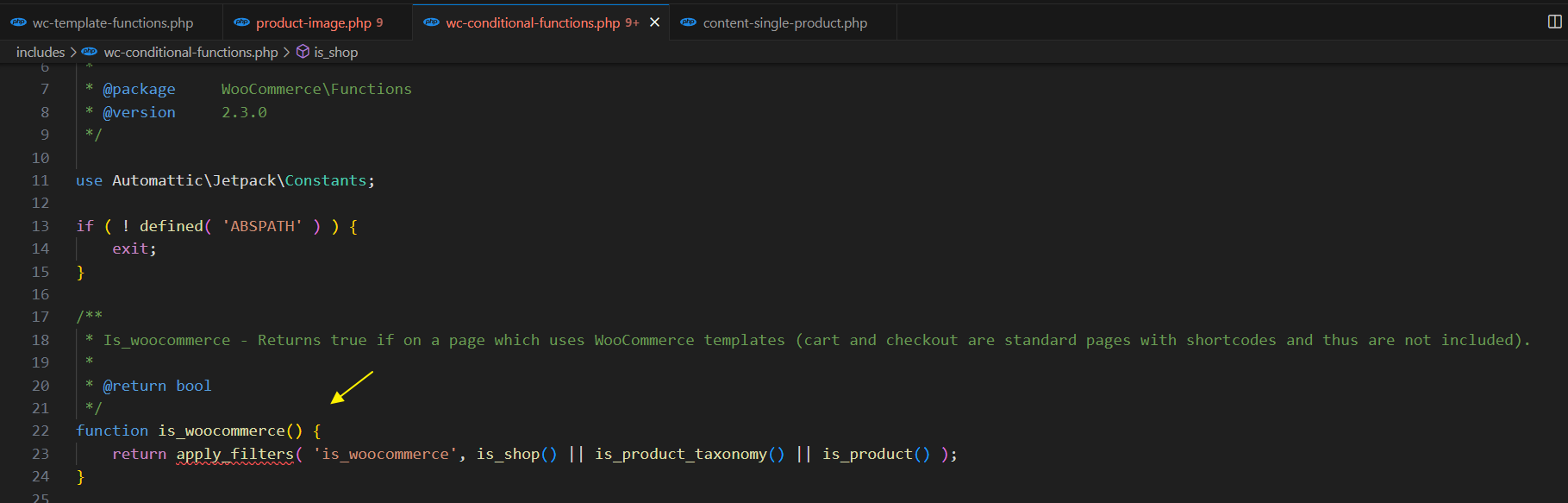
Task: Click the apply_filters call with the red squiggle
Action: pos(234,454)
